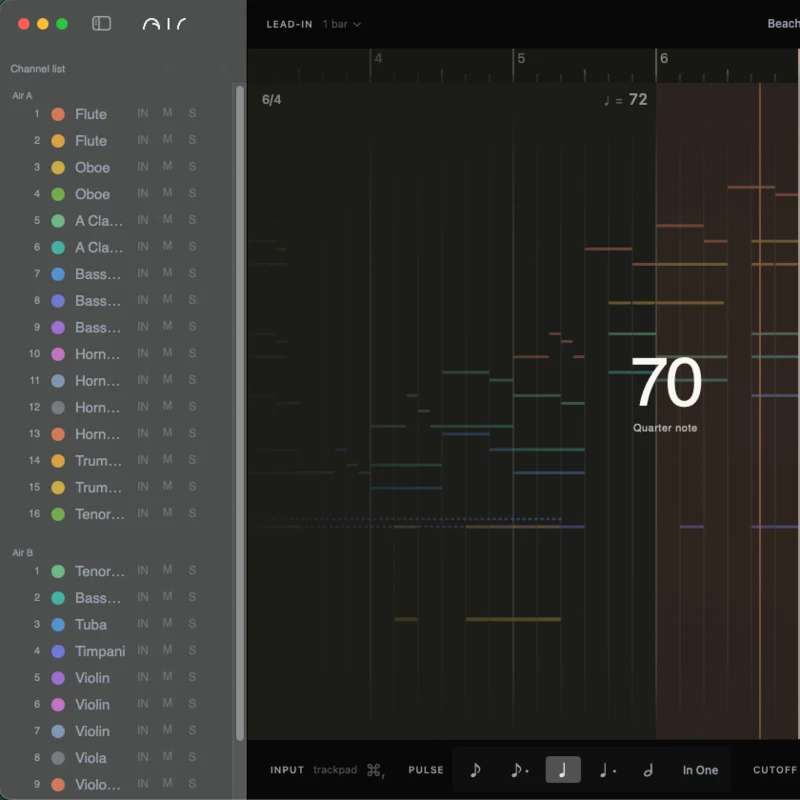Viewport: 800px width, 800px height.
Task: Solo the Viola channel
Action: 192,757
